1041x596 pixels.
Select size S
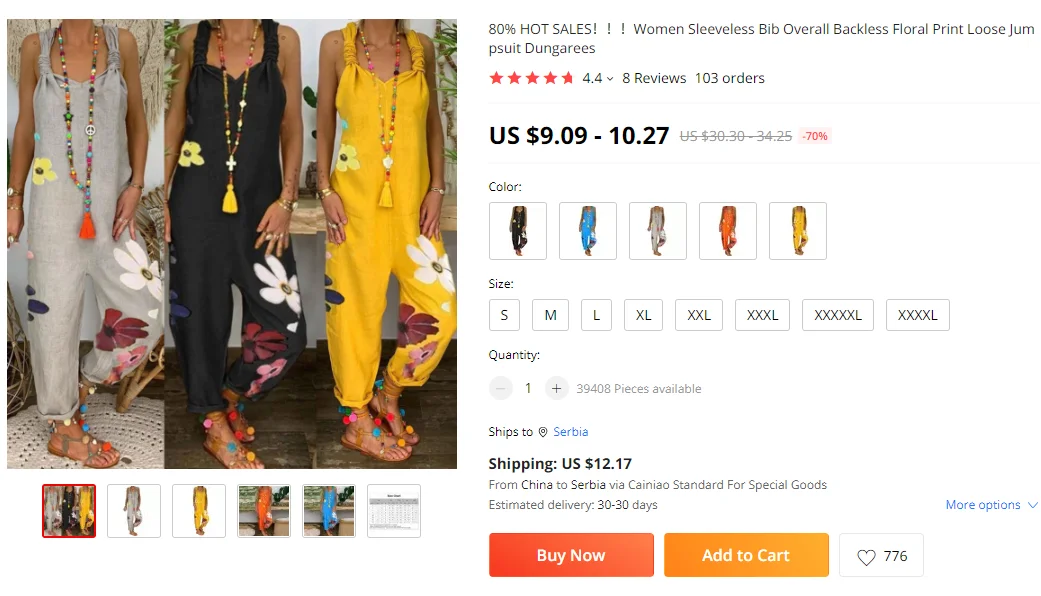click(x=504, y=315)
